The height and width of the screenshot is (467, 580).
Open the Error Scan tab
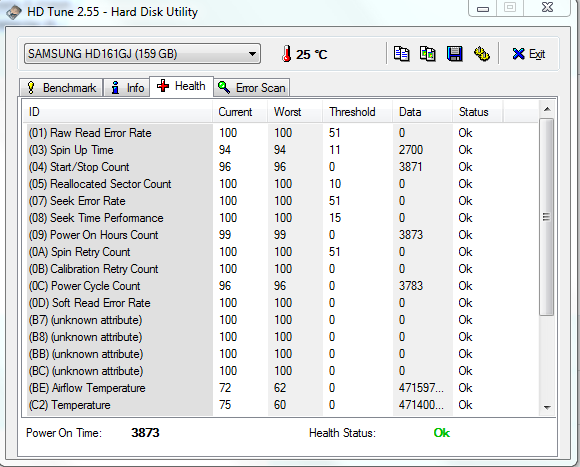pos(252,88)
